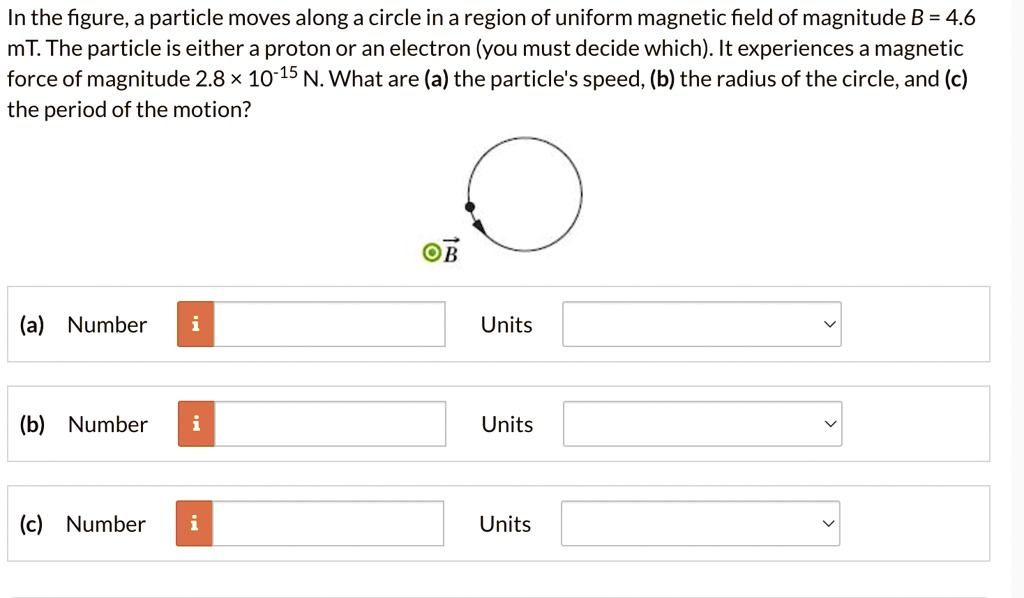
Task: Click inside the part (b) Number input
Action: 330,423
